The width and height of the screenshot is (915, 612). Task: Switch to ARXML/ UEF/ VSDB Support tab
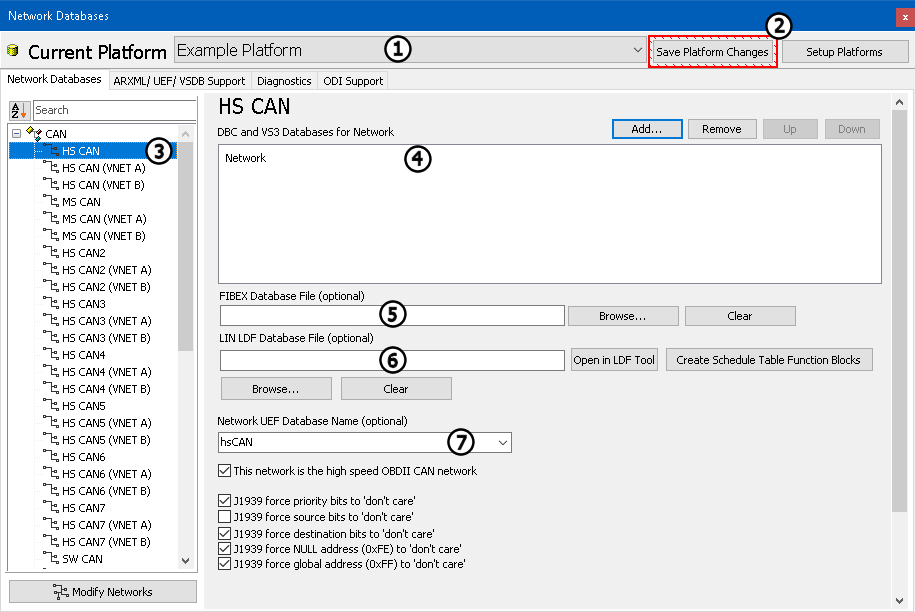coord(179,81)
